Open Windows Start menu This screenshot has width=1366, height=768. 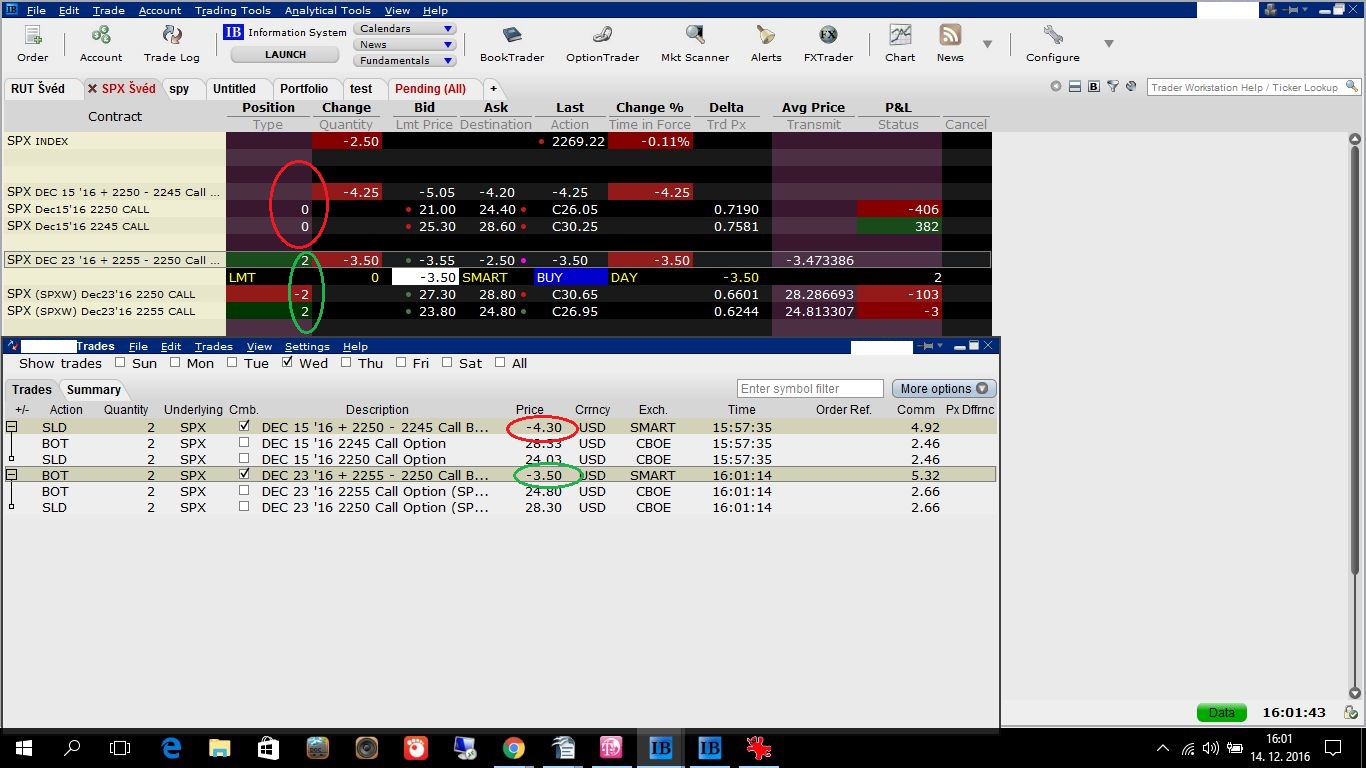tap(24, 748)
